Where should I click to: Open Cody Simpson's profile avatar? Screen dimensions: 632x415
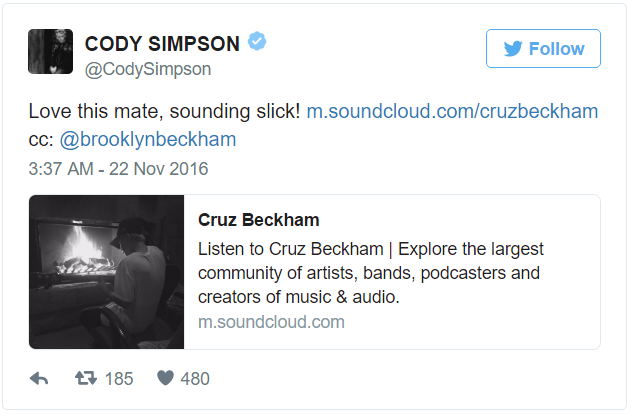click(50, 52)
